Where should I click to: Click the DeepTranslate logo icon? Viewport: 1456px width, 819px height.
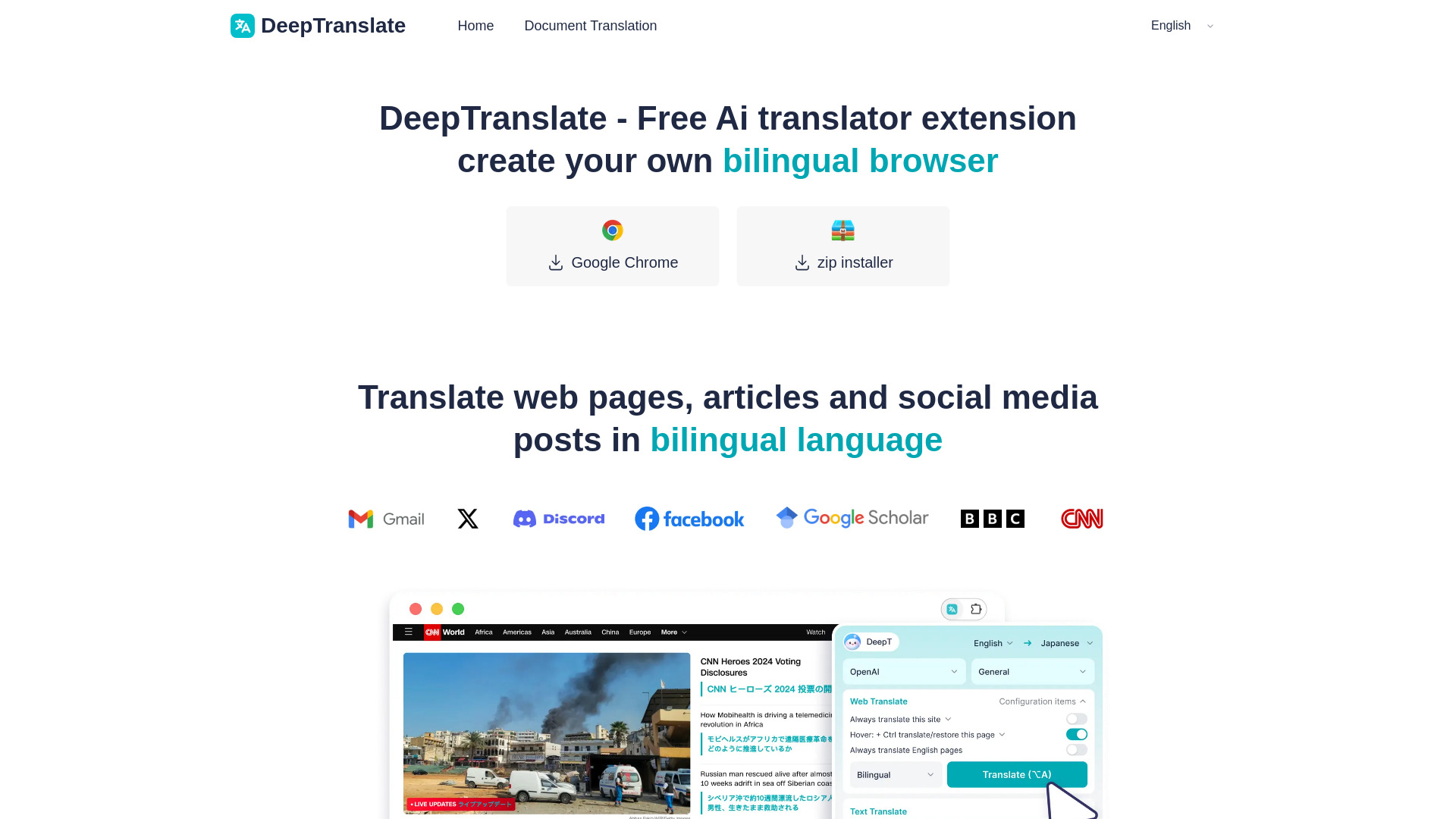[243, 25]
